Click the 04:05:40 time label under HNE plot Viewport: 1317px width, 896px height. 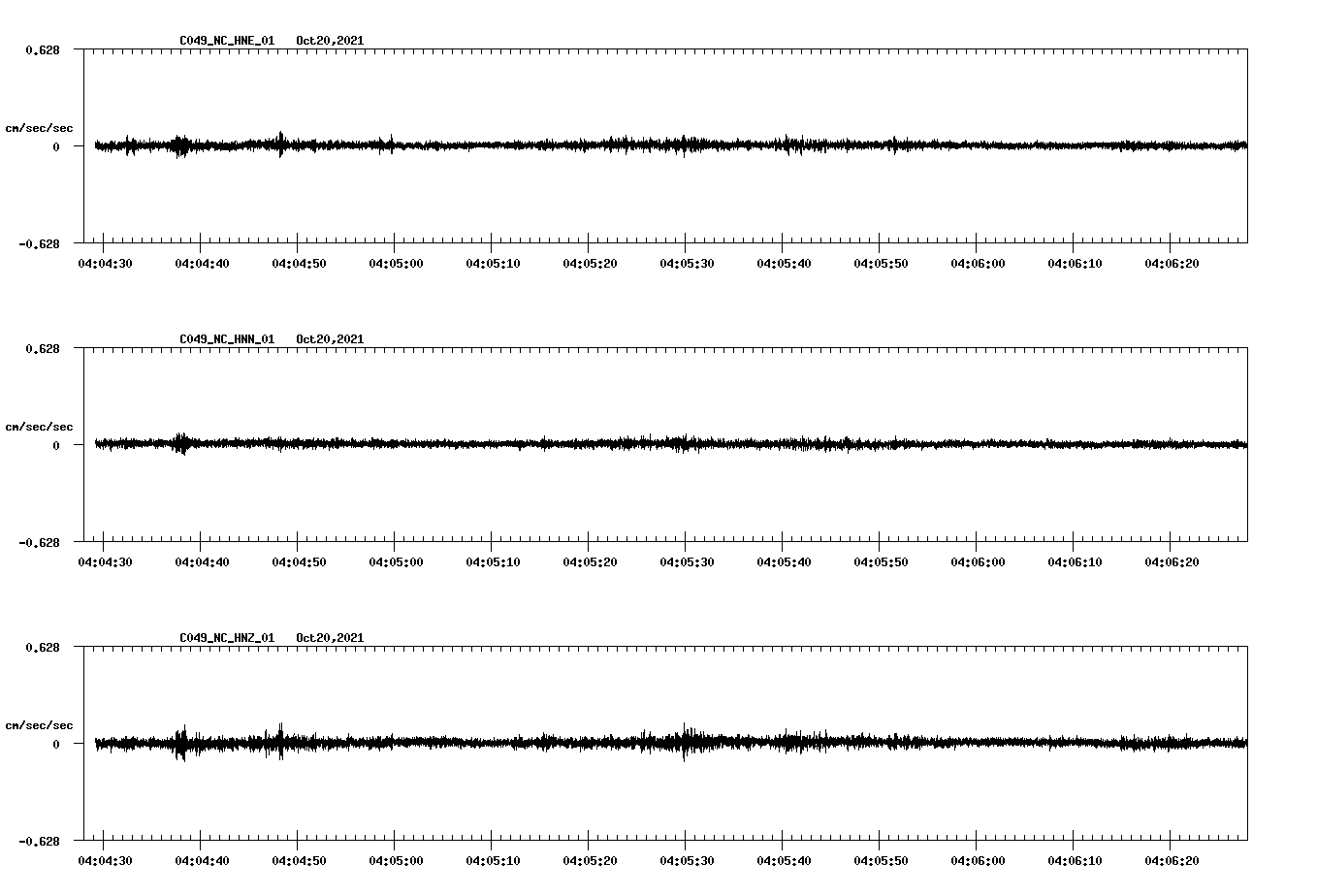(x=784, y=264)
